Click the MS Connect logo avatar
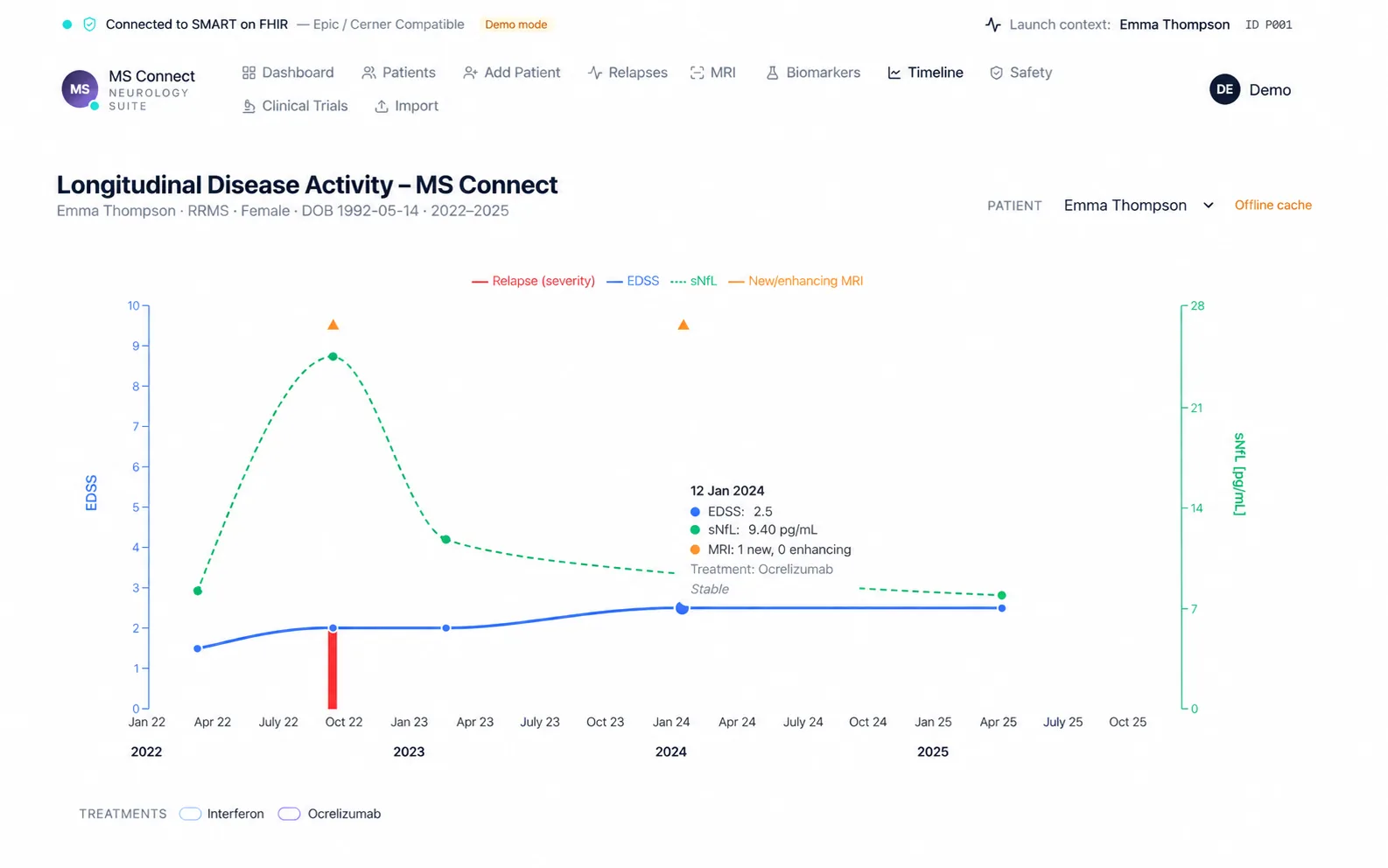The height and width of the screenshot is (868, 1388). (80, 89)
